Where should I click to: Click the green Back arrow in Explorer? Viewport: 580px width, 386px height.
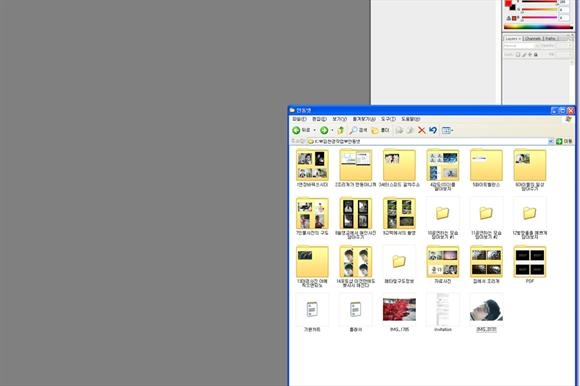point(296,130)
